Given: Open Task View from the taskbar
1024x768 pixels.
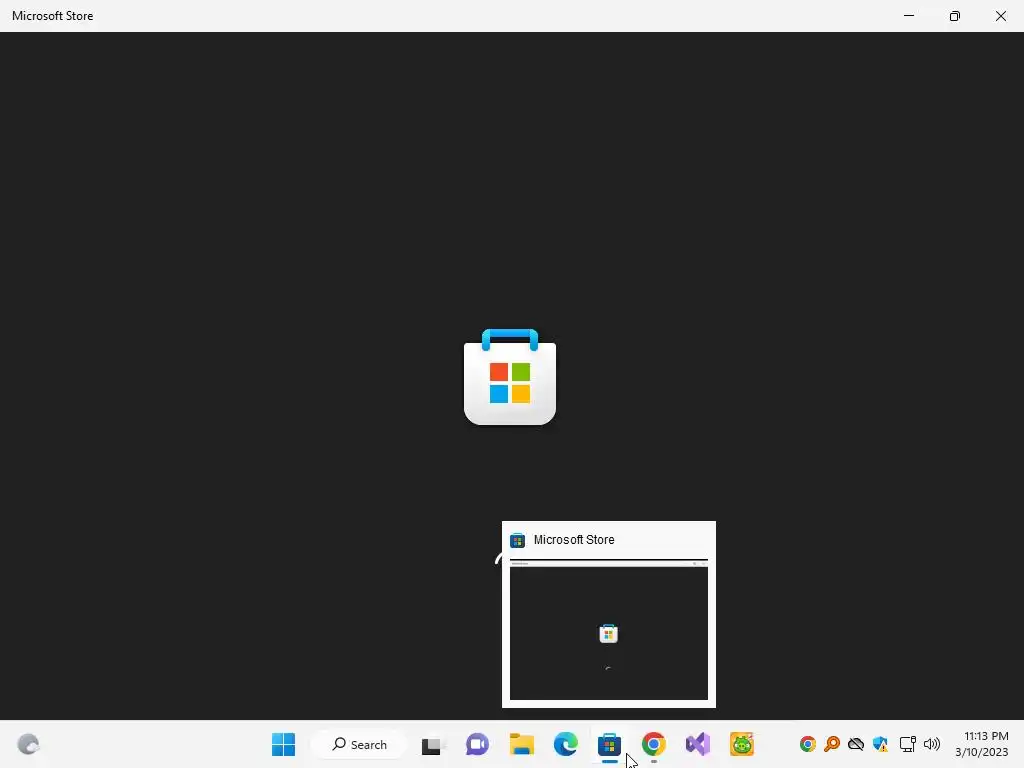Looking at the screenshot, I should coord(432,745).
